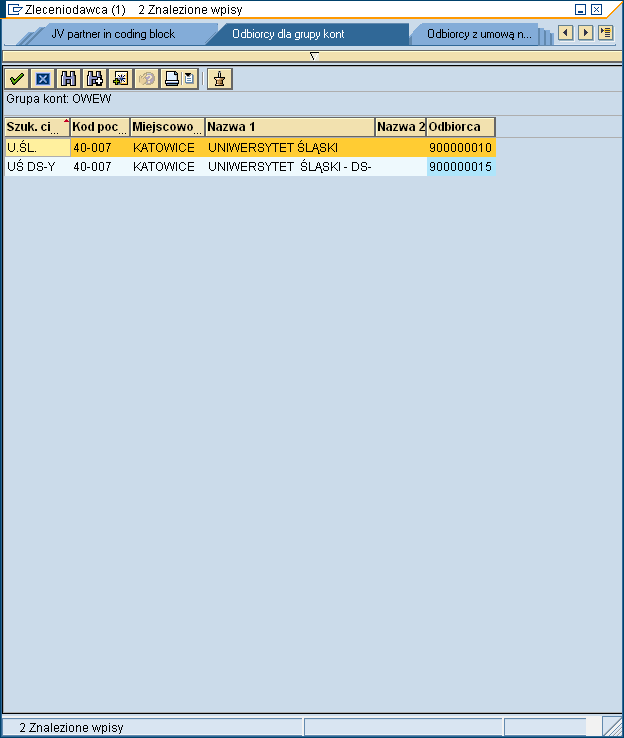This screenshot has width=624, height=738.
Task: Select the U.ŚL. search term cell
Action: pyautogui.click(x=37, y=148)
